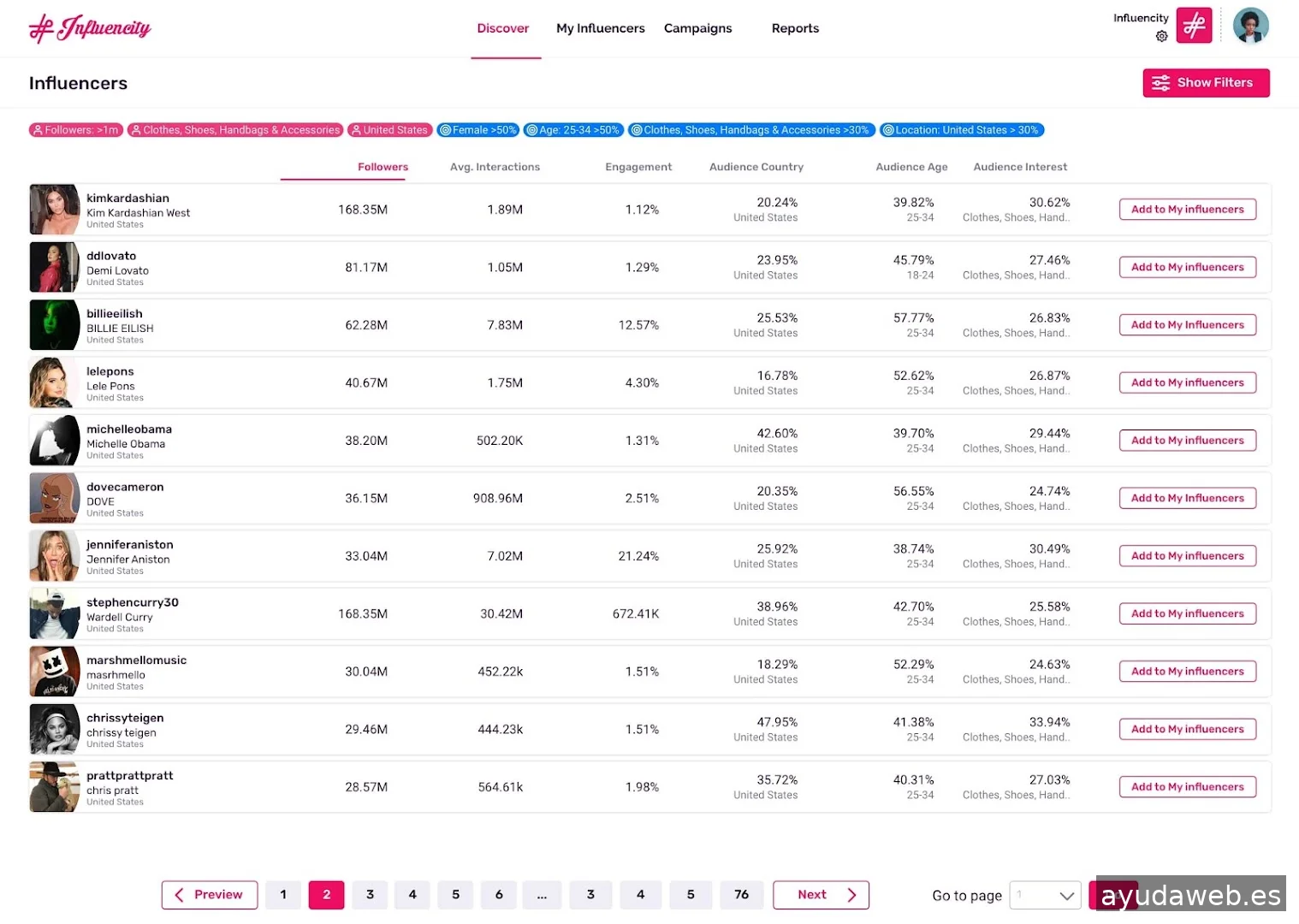1299x924 pixels.
Task: Click the pink Influencity hashtag badge
Action: (x=1194, y=26)
